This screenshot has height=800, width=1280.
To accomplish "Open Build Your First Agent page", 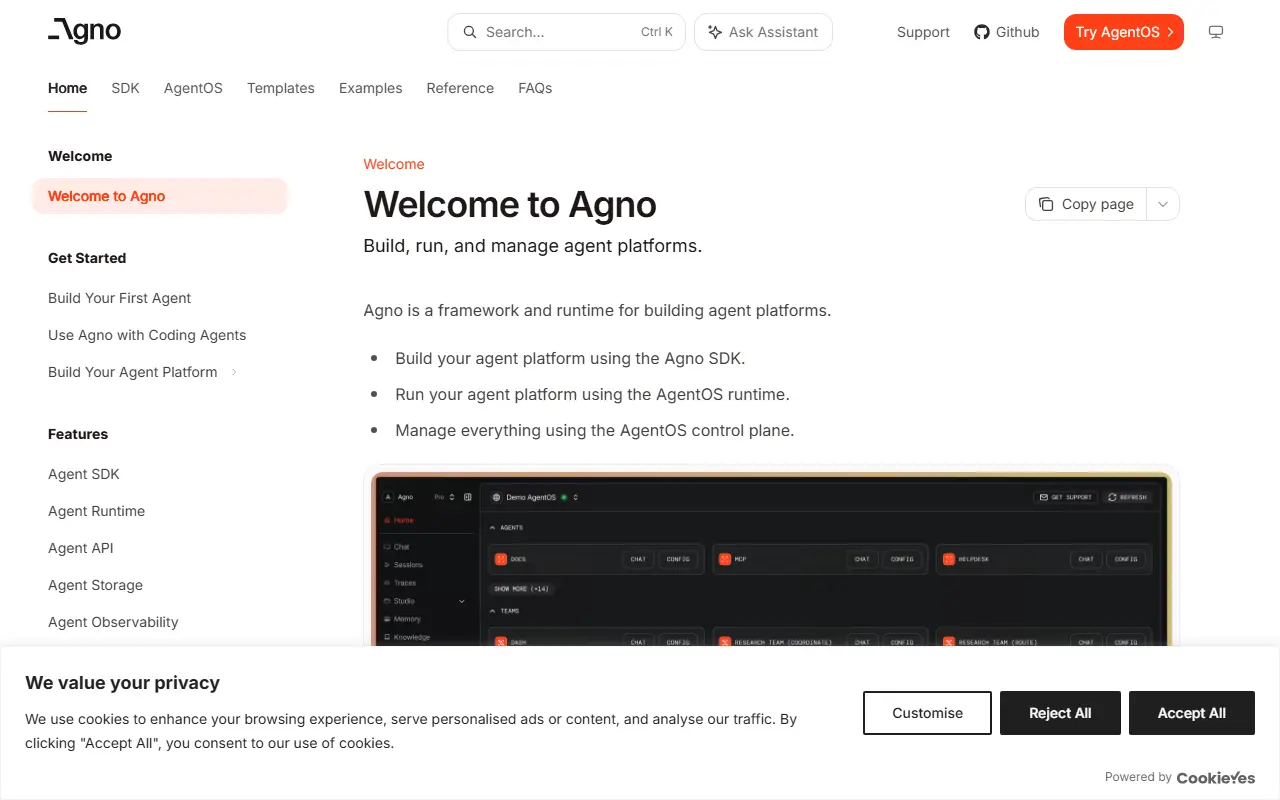I will point(119,298).
